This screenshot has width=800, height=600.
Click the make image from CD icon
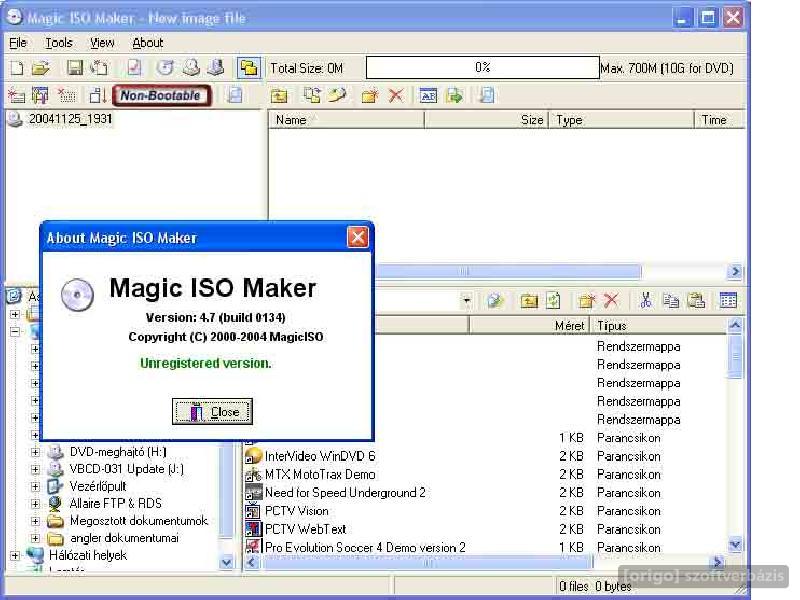[165, 68]
